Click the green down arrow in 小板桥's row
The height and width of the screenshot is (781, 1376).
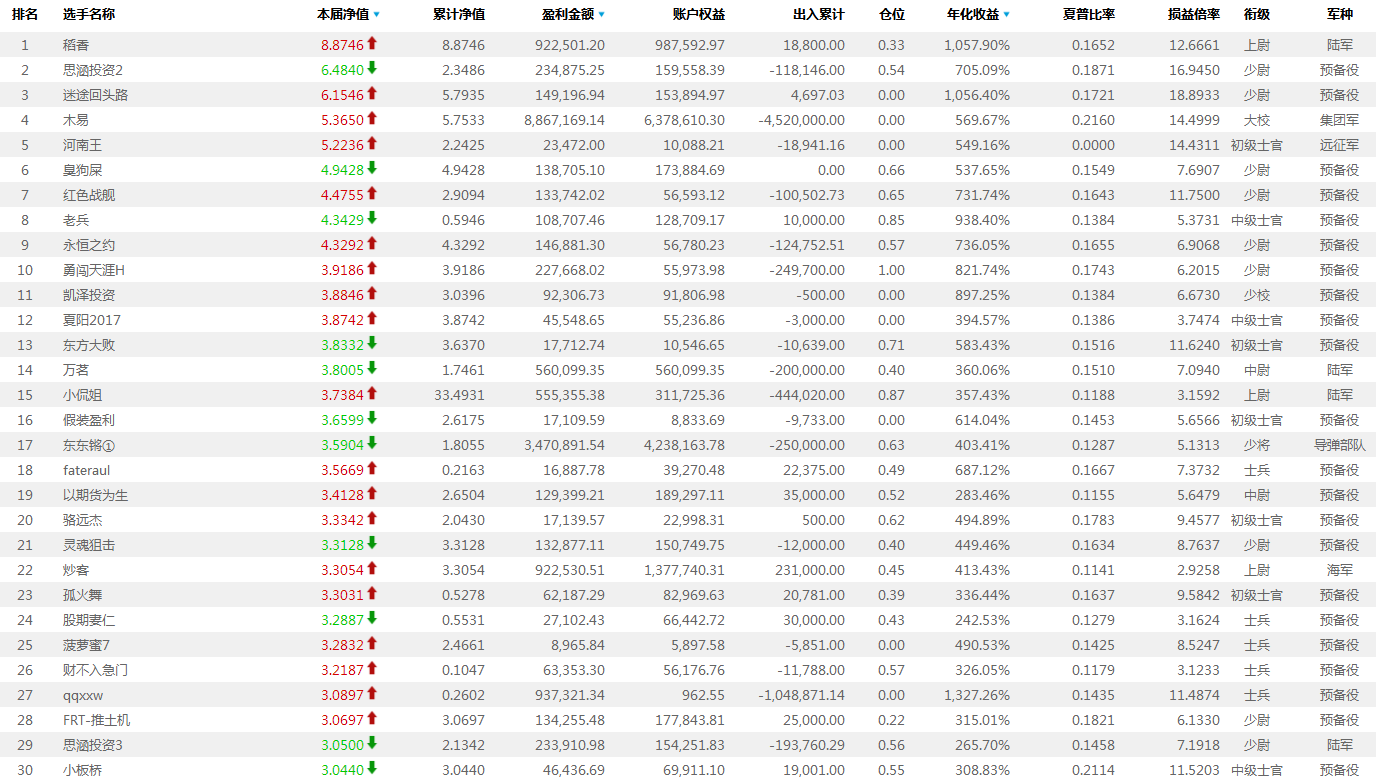[x=372, y=768]
